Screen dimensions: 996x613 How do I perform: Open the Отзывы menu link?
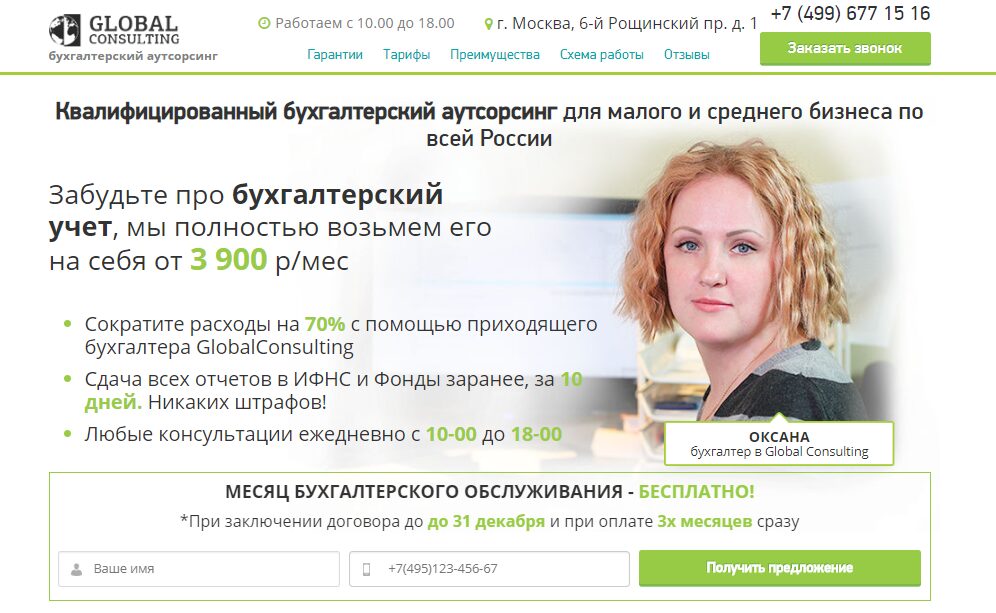pyautogui.click(x=687, y=55)
